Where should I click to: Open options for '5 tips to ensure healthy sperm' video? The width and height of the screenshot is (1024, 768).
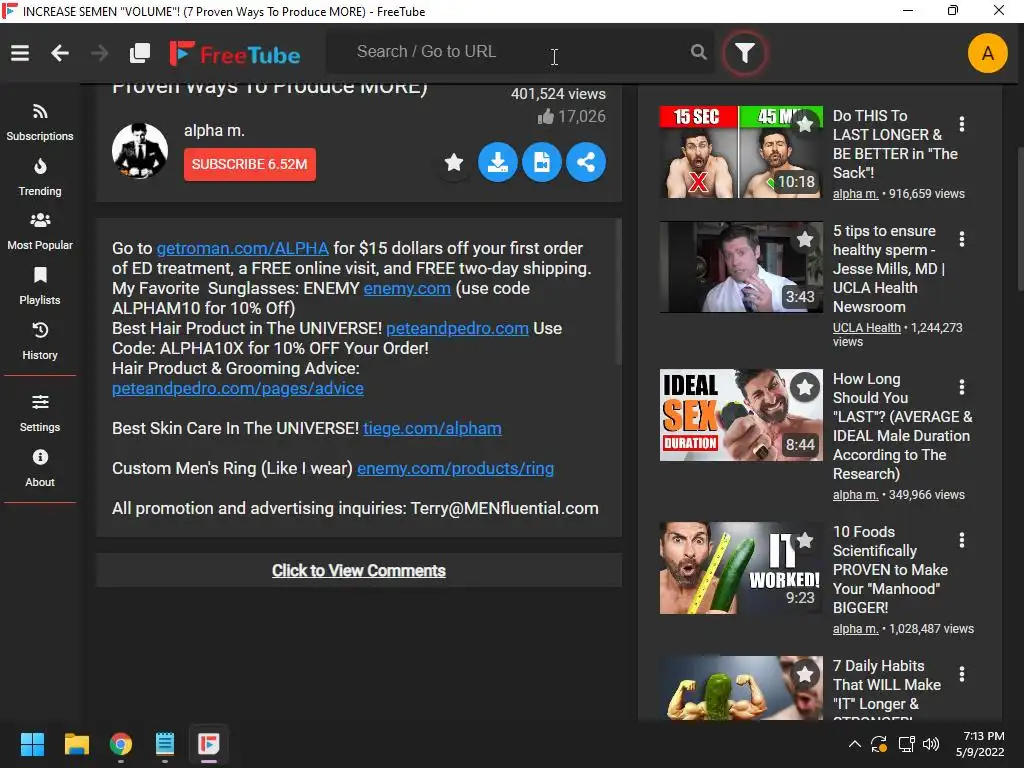pos(961,239)
